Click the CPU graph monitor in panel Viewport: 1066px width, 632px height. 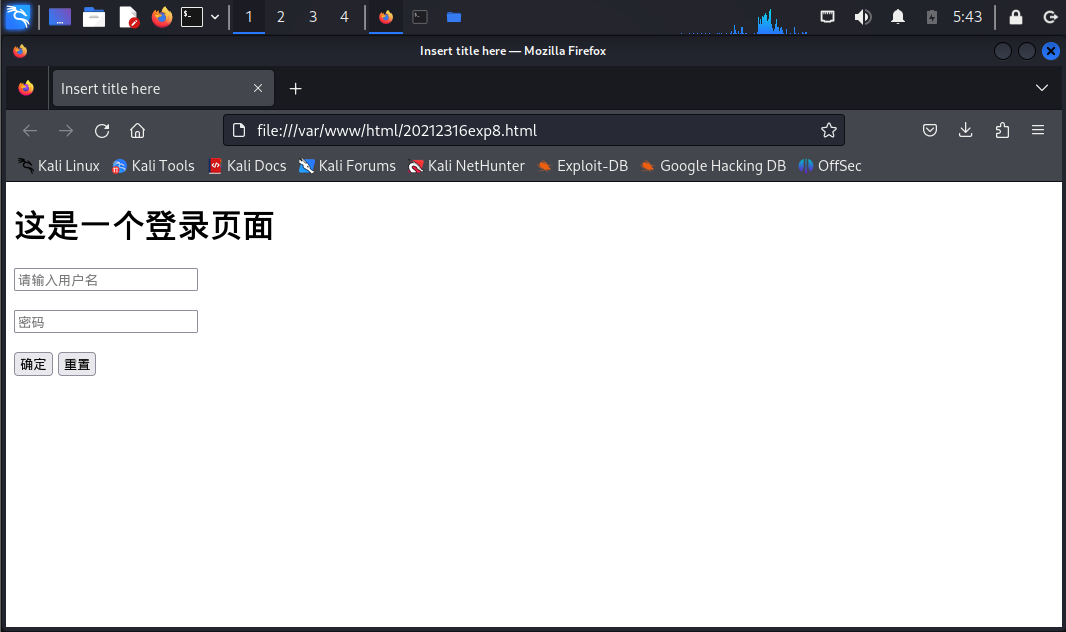pyautogui.click(x=744, y=19)
